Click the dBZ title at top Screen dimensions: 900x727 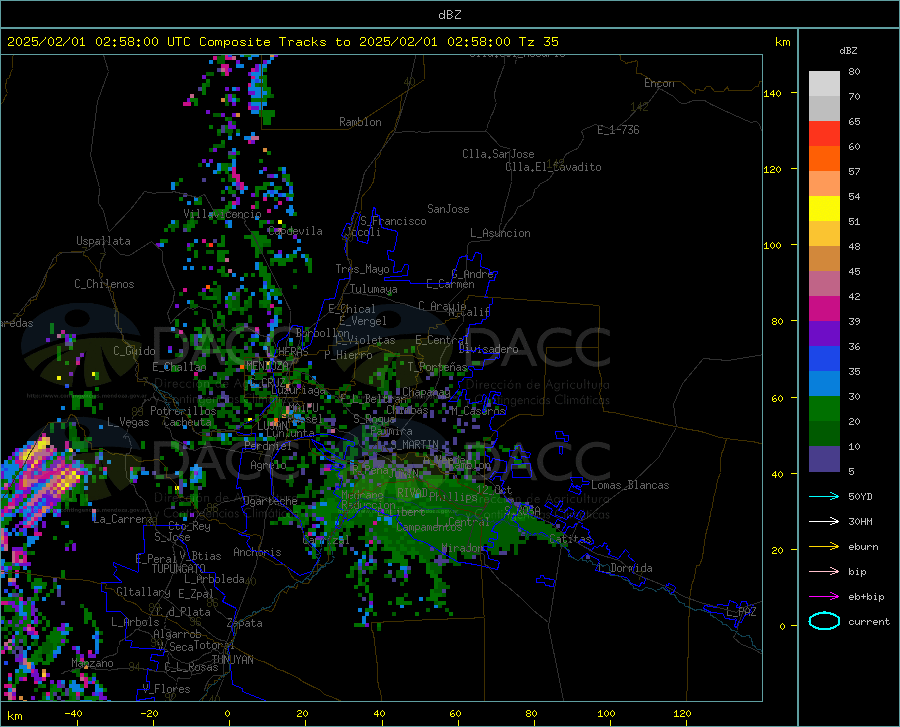[x=449, y=15]
